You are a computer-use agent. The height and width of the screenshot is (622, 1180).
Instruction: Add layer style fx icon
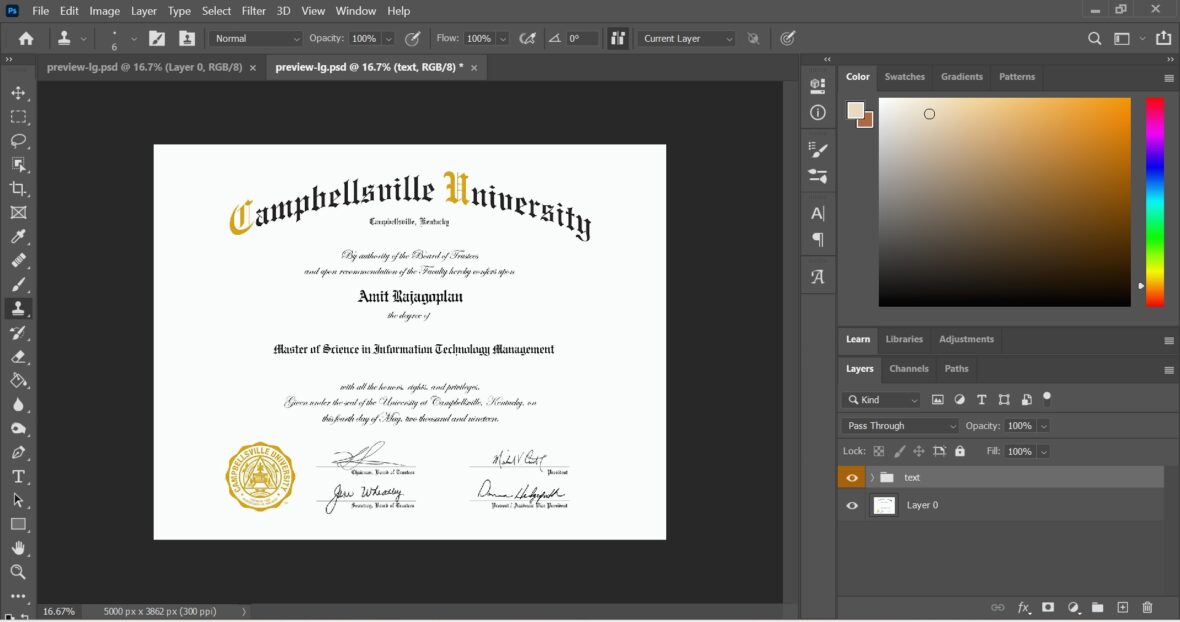pyautogui.click(x=1023, y=607)
